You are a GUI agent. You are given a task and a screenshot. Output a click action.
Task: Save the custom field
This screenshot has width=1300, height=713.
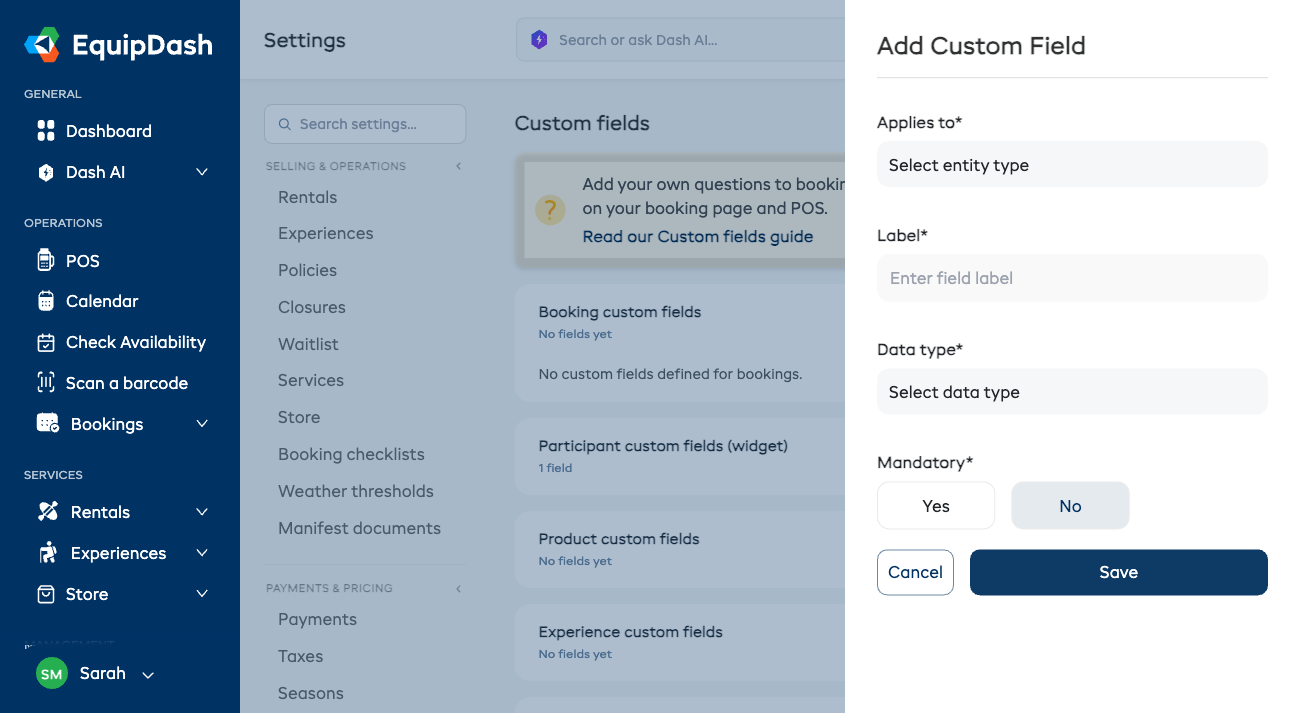pos(1119,572)
